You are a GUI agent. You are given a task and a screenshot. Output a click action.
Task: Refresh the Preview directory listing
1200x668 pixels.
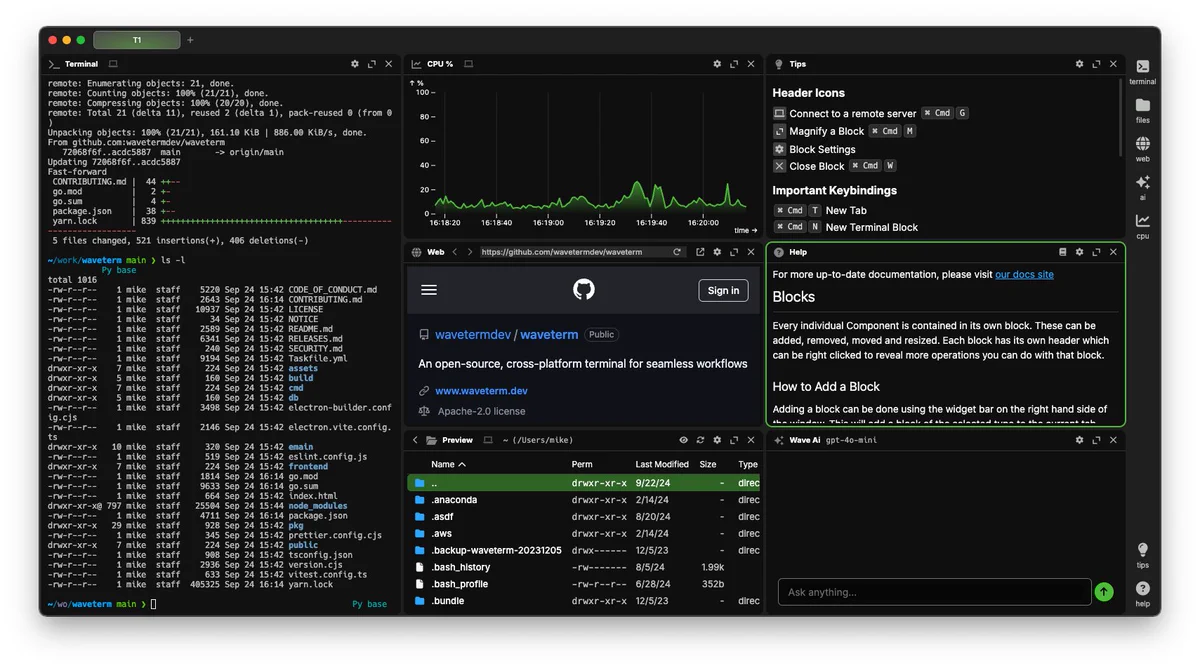(x=700, y=440)
